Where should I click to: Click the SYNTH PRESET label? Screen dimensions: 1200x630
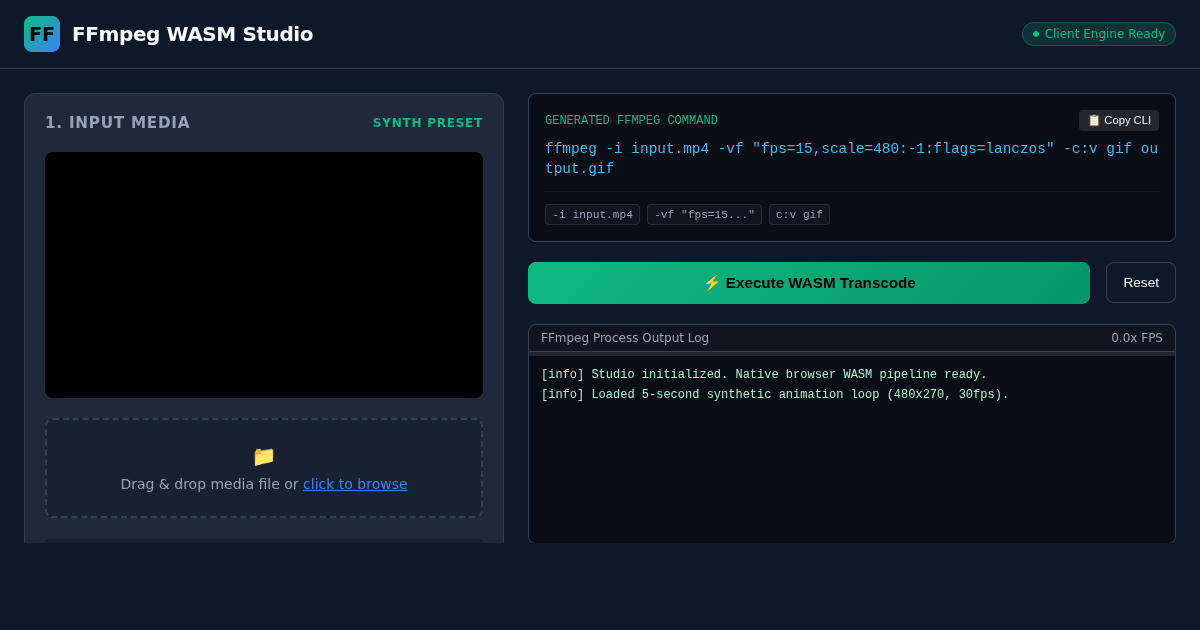[428, 123]
